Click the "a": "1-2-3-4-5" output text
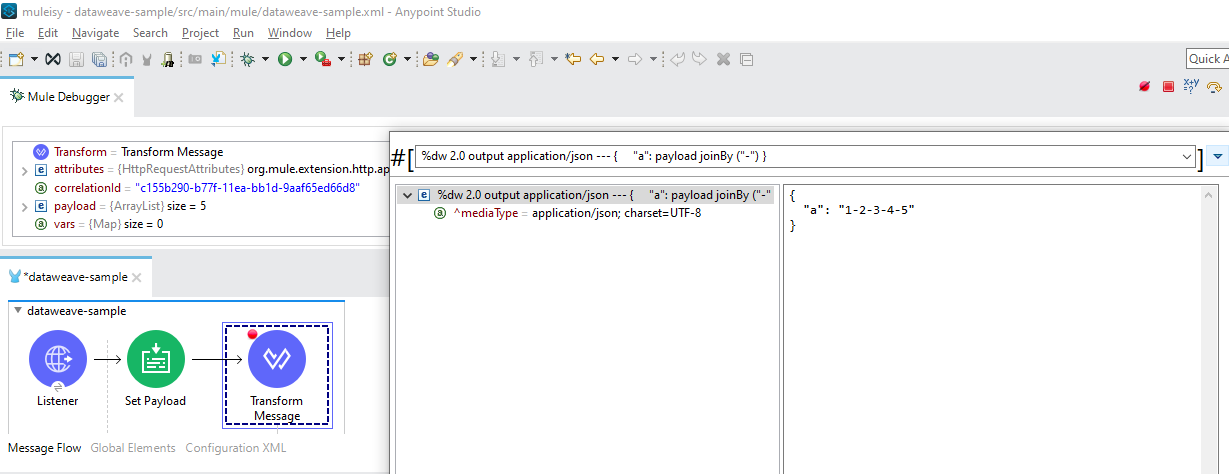The height and width of the screenshot is (474, 1229). click(x=859, y=210)
